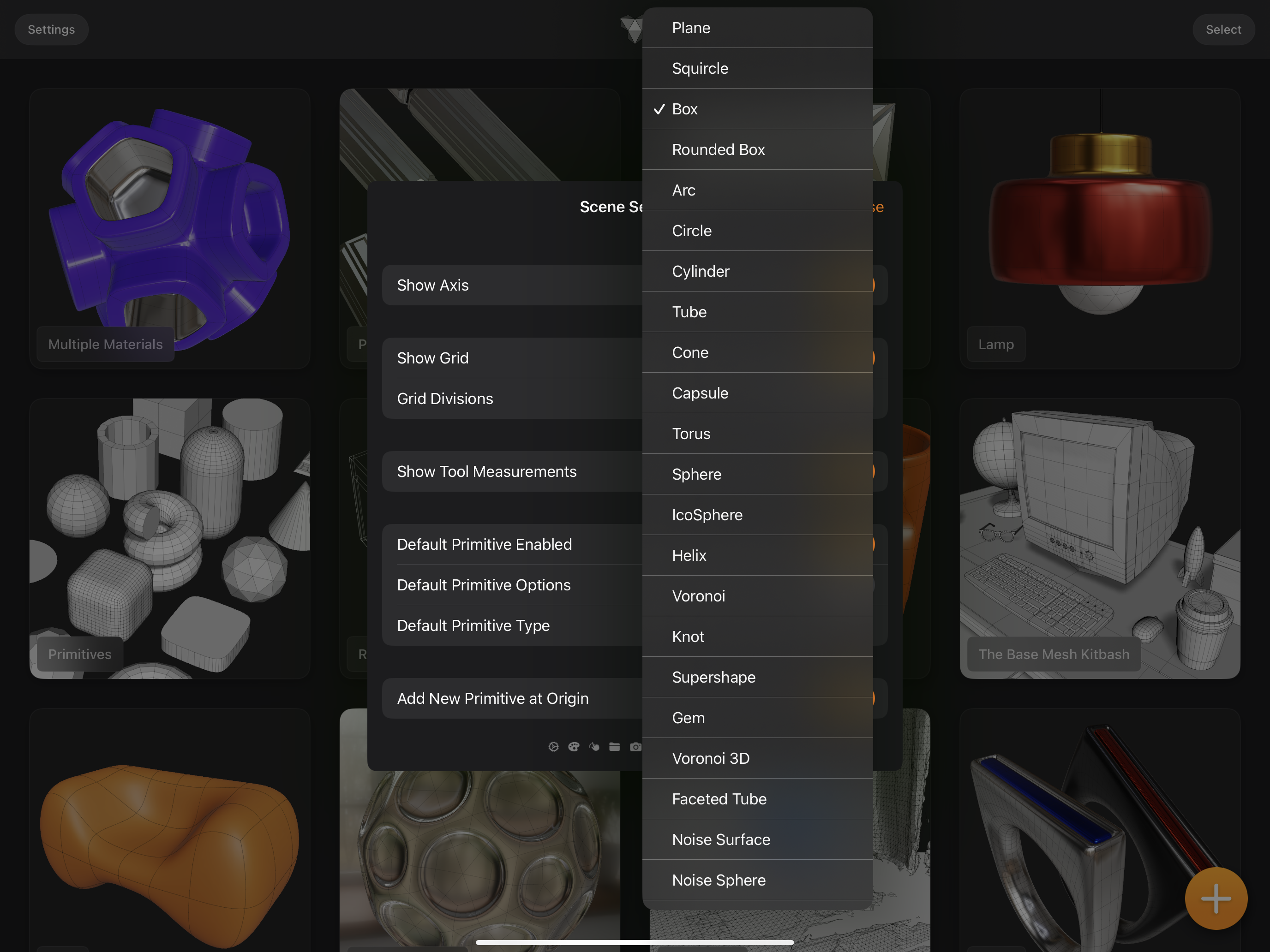The image size is (1270, 952).
Task: Open the folder files page icon
Action: point(614,747)
